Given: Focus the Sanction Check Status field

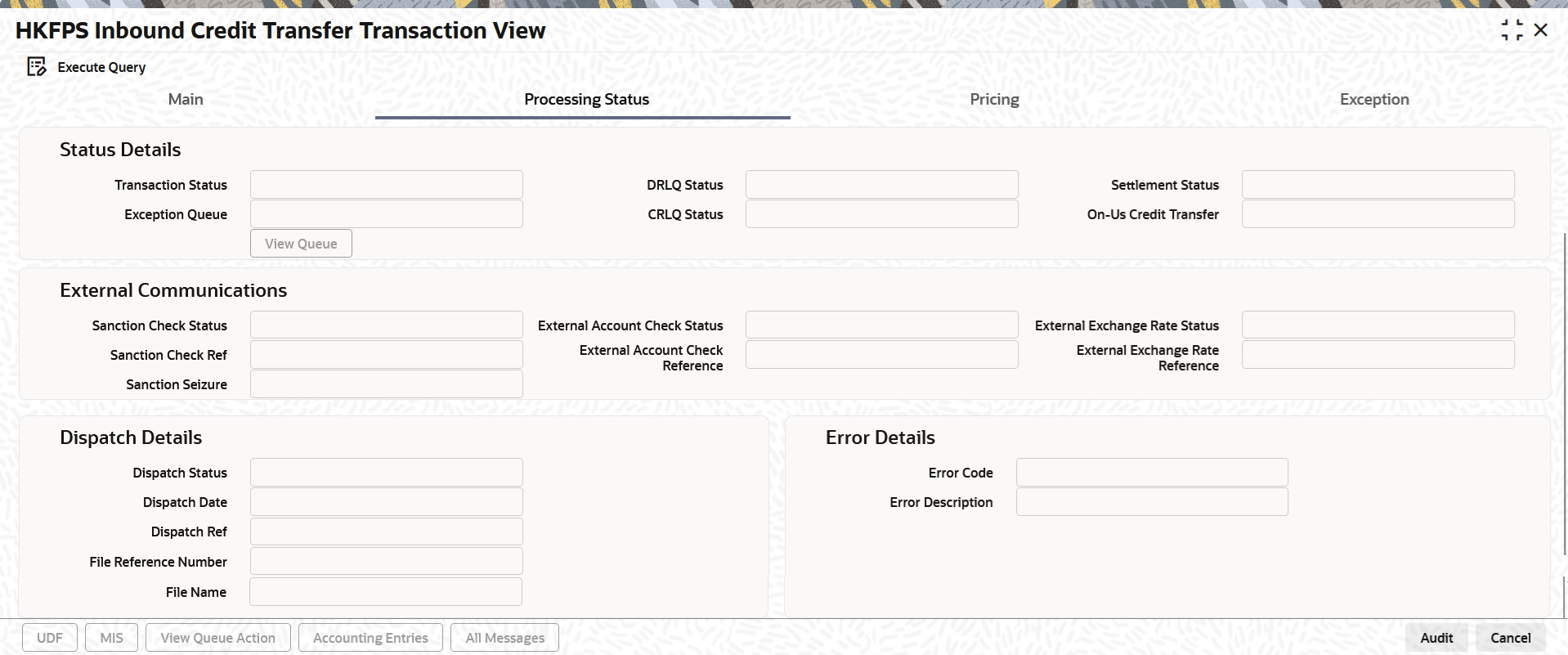Looking at the screenshot, I should [x=386, y=325].
